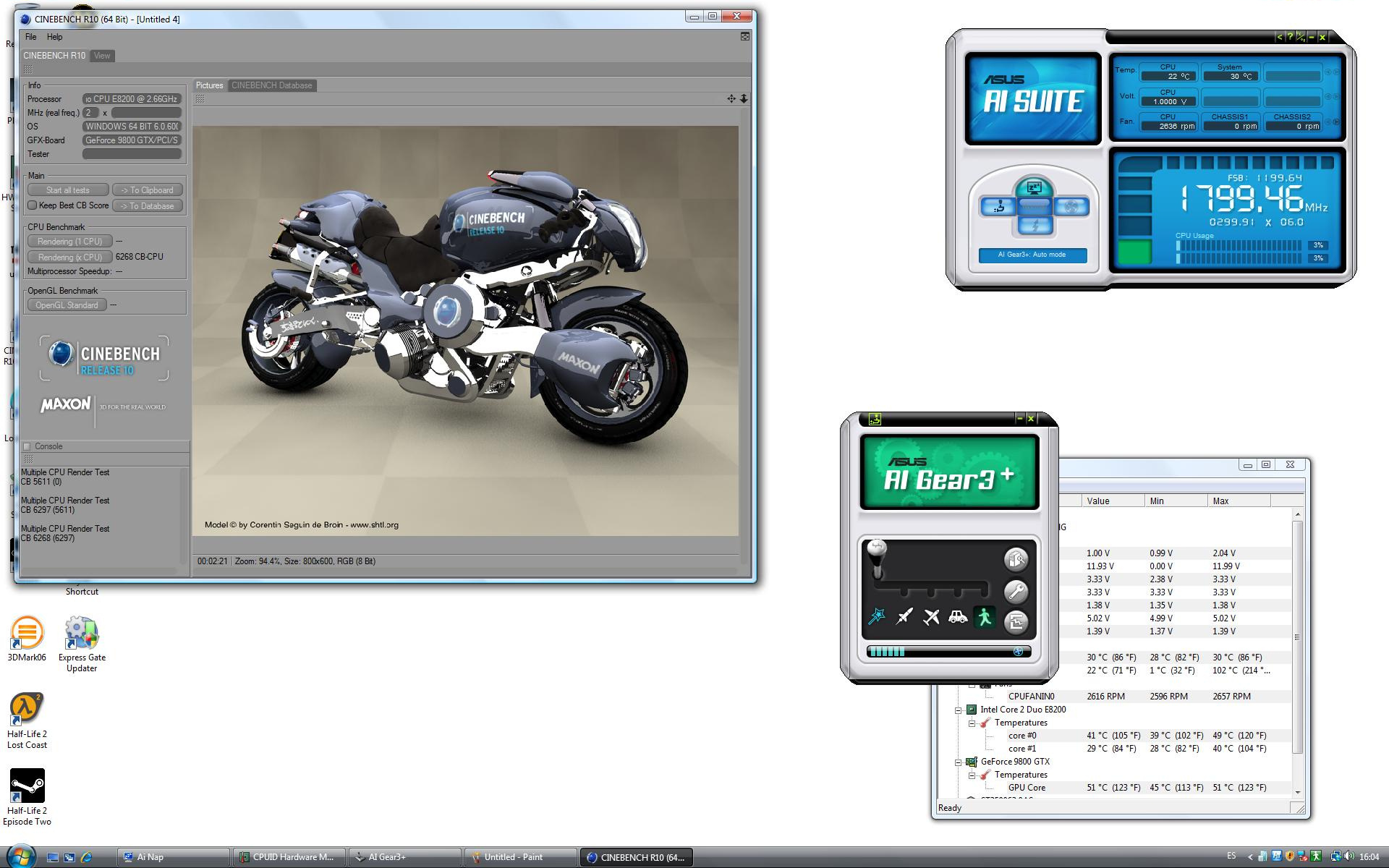Toggle the Console checkbox in Cinebench
The width and height of the screenshot is (1389, 868).
(27, 446)
